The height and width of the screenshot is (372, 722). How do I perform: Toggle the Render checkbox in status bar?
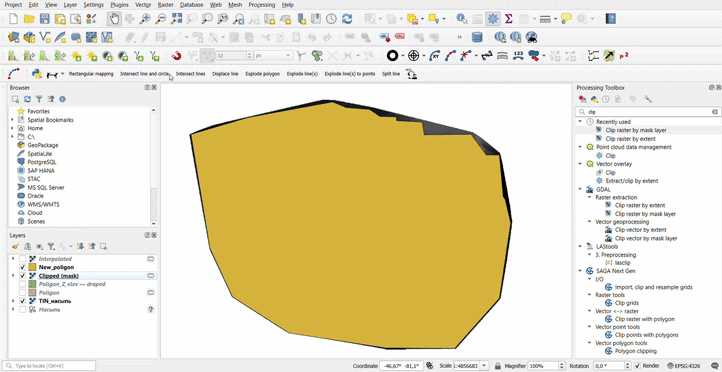[x=637, y=366]
